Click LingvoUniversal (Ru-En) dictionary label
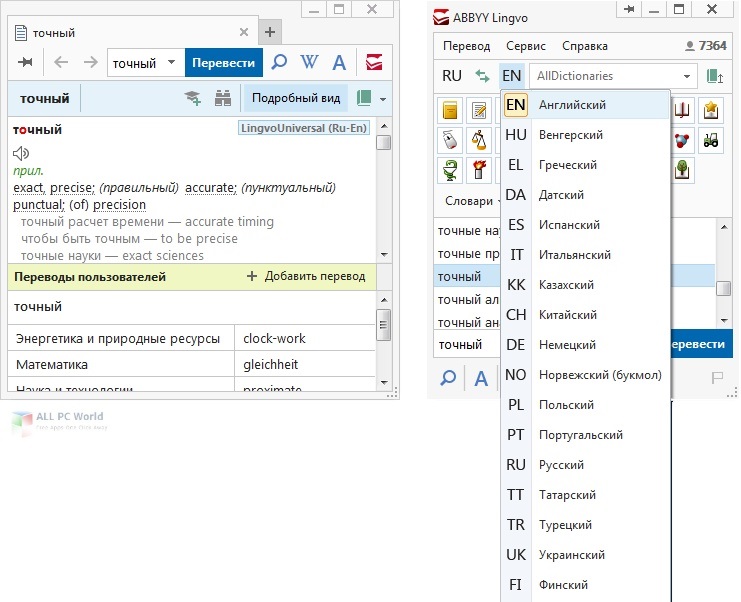741x602 pixels. [x=304, y=128]
